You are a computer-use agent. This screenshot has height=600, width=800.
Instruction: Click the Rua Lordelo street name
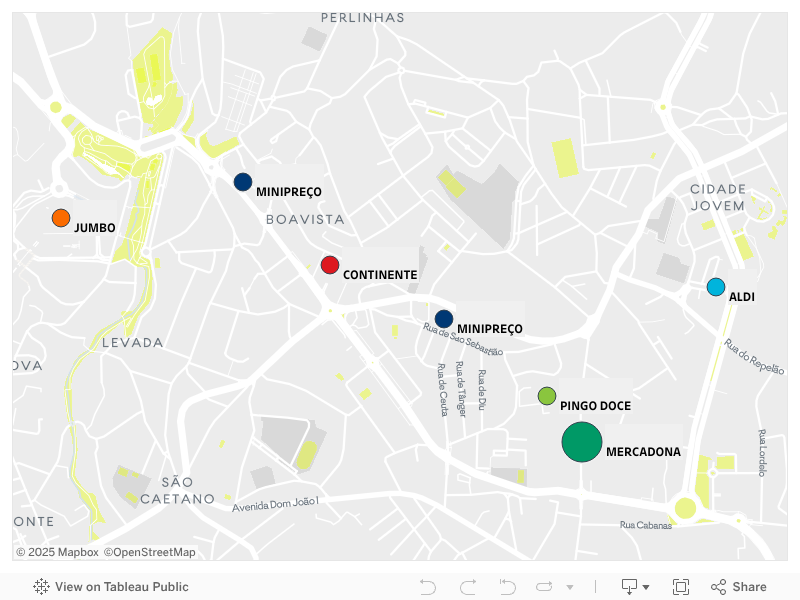point(762,453)
